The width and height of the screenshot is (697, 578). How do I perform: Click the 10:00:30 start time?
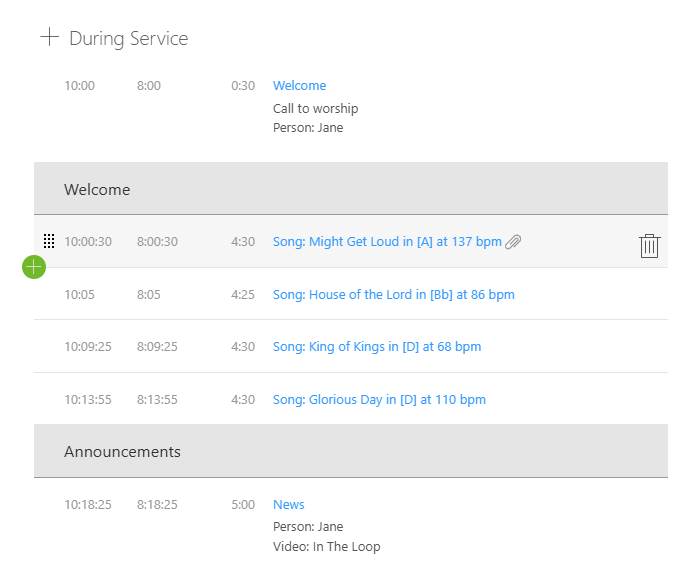pyautogui.click(x=88, y=241)
